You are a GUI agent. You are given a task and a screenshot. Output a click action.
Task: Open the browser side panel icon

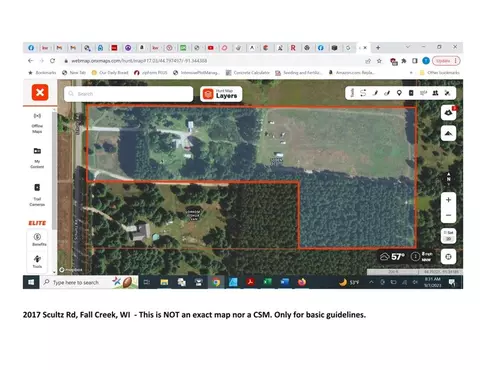[415, 61]
